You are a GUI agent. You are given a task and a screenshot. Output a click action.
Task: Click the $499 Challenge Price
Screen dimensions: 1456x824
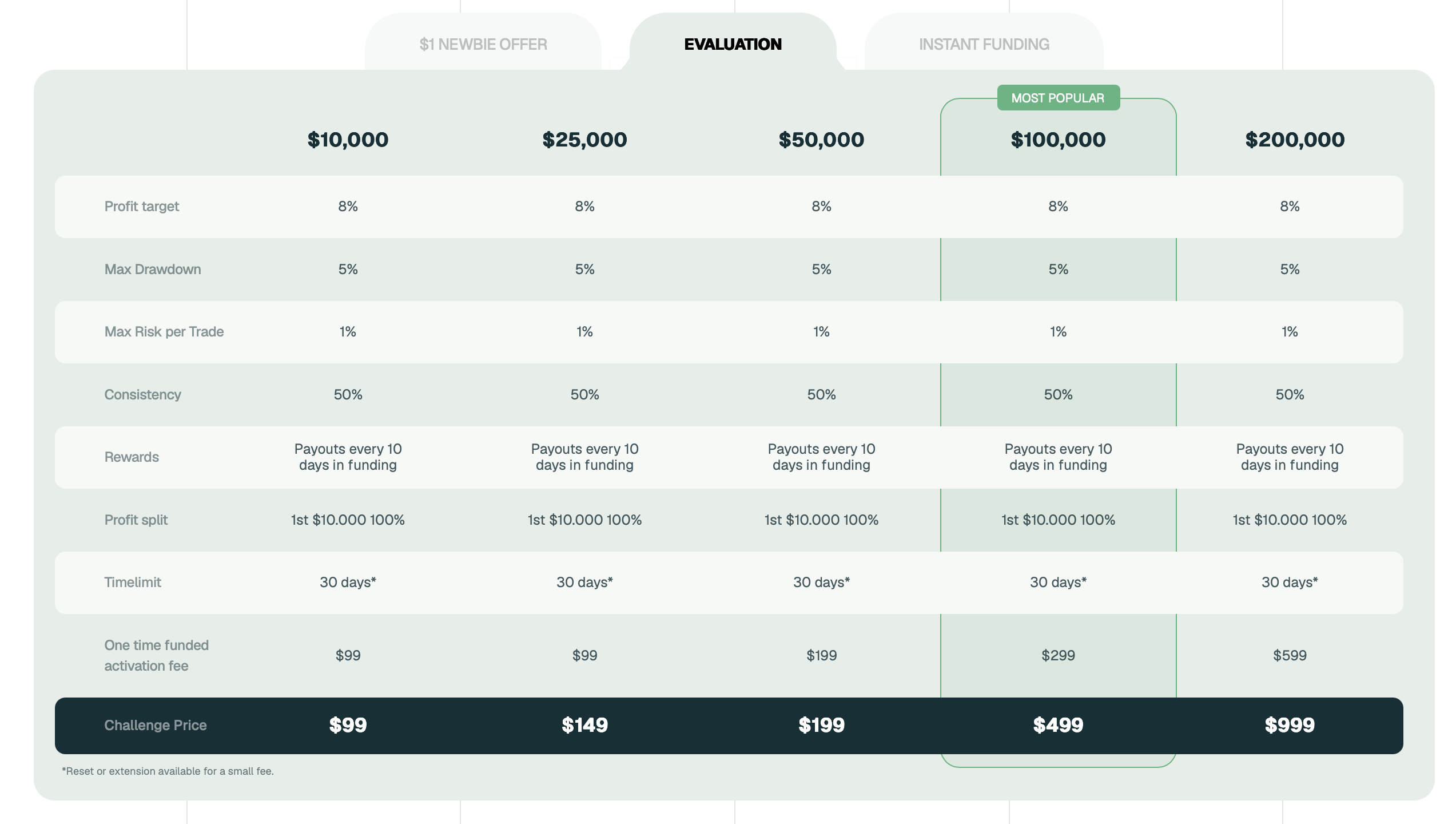click(1059, 725)
